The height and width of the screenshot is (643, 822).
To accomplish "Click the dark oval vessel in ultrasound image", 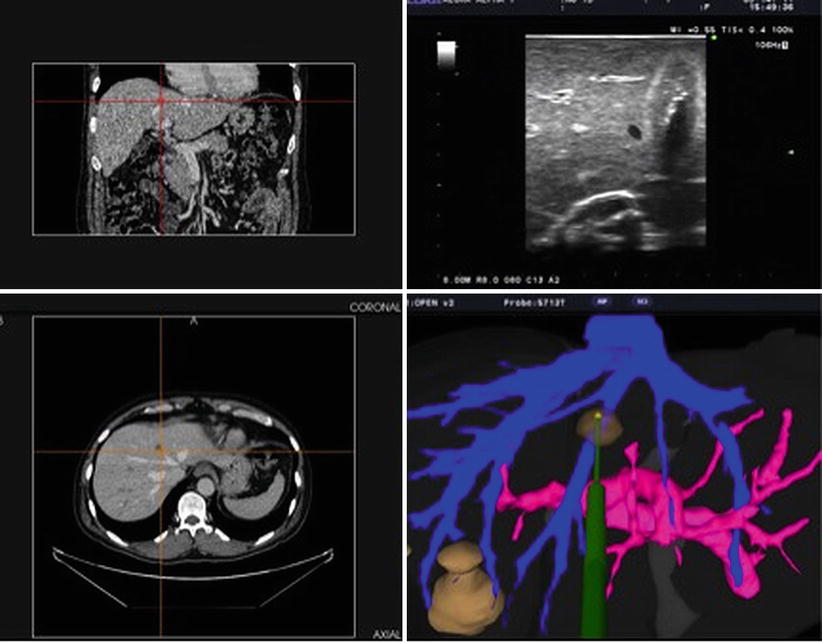I will coord(634,130).
